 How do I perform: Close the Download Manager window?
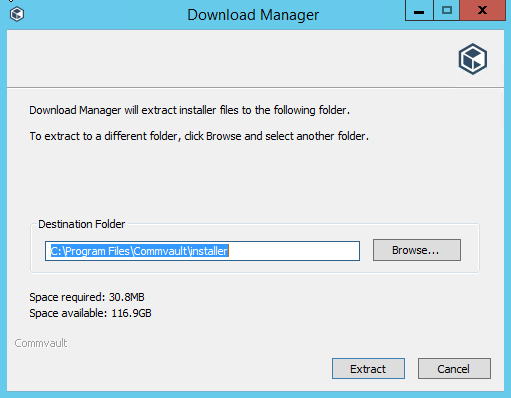click(x=482, y=10)
